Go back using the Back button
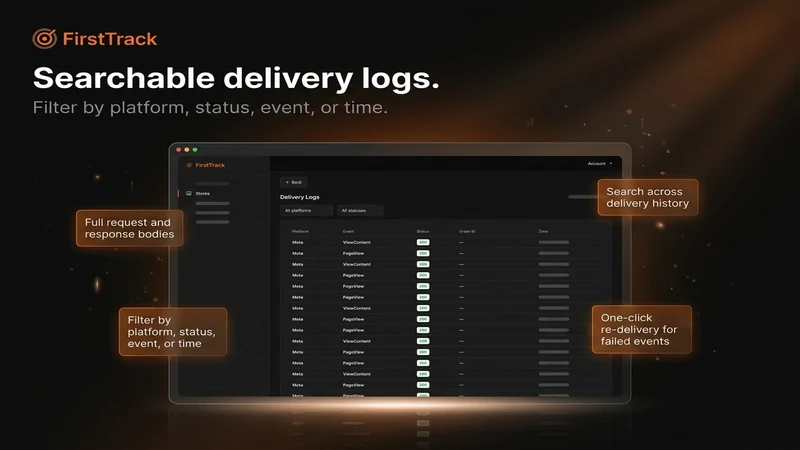800x450 pixels. pyautogui.click(x=294, y=182)
